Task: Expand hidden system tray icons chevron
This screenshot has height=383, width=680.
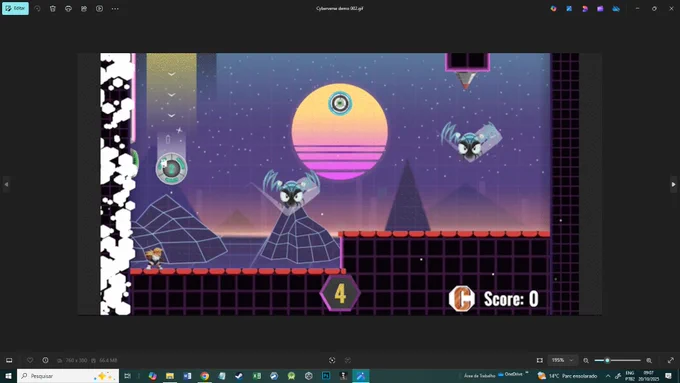Action: pyautogui.click(x=608, y=376)
